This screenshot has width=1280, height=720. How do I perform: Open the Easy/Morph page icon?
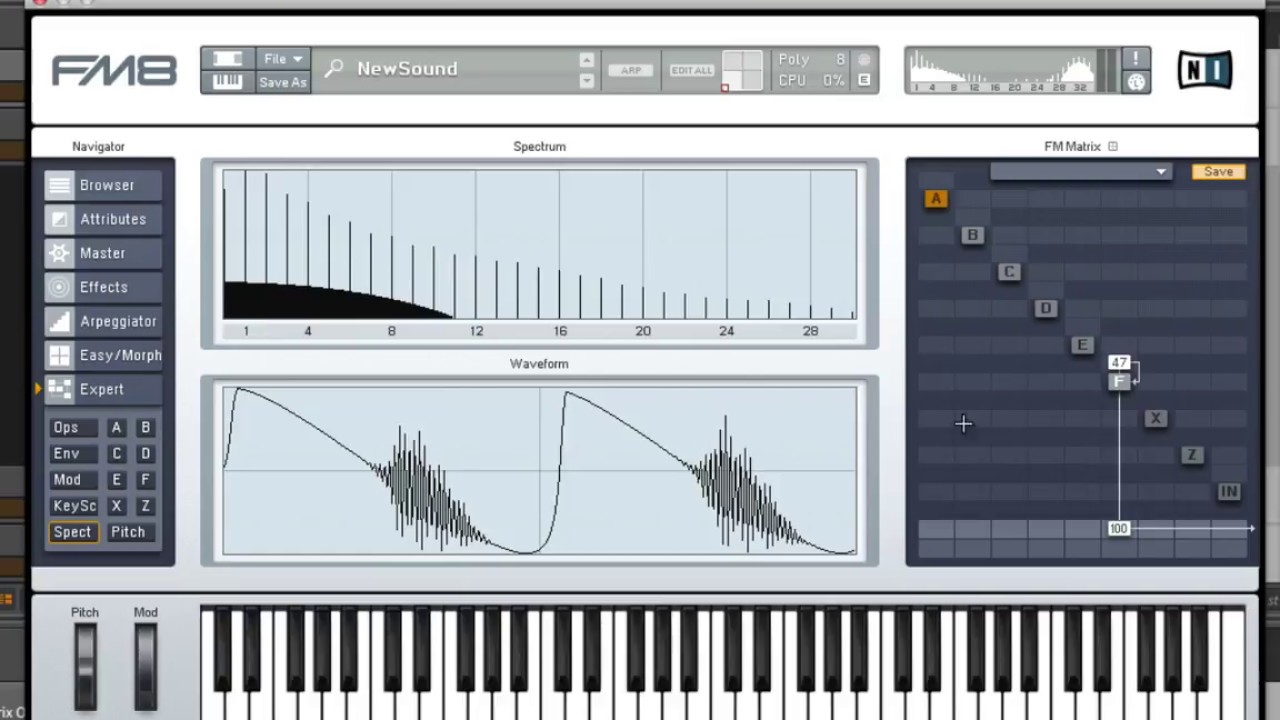click(60, 355)
